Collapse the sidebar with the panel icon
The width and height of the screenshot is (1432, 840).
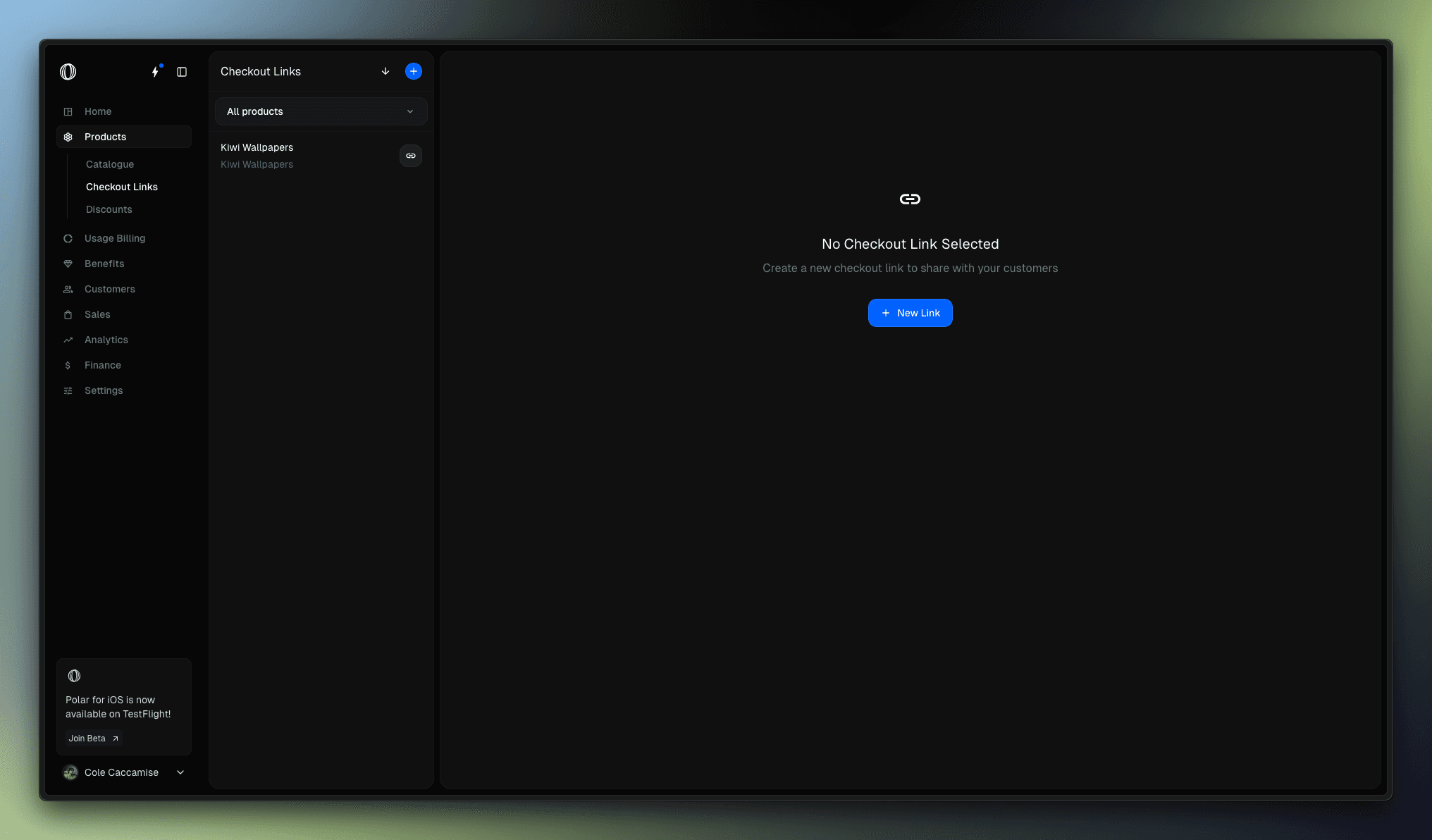coord(182,72)
